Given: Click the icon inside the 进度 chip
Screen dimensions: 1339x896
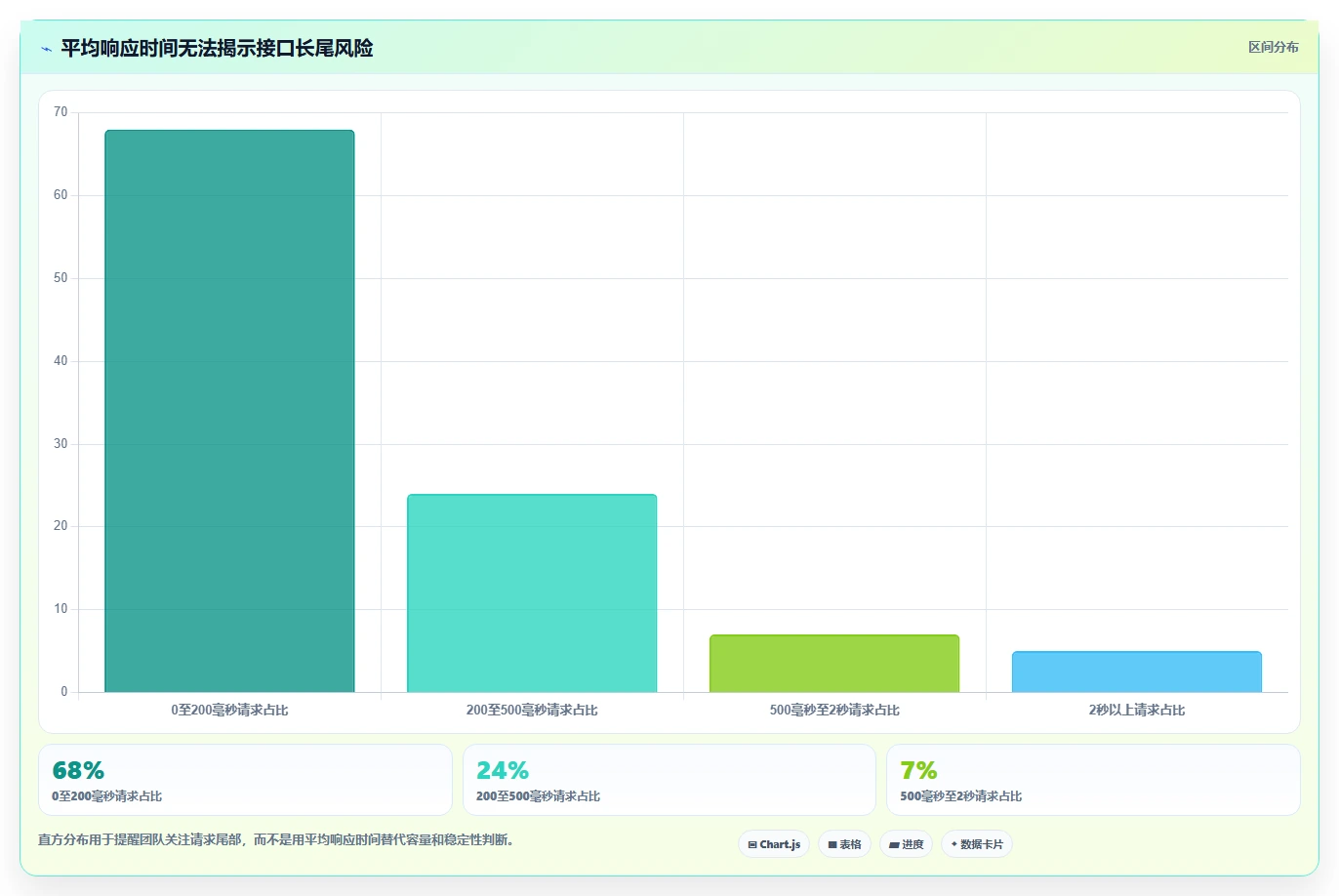Looking at the screenshot, I should coord(894,845).
